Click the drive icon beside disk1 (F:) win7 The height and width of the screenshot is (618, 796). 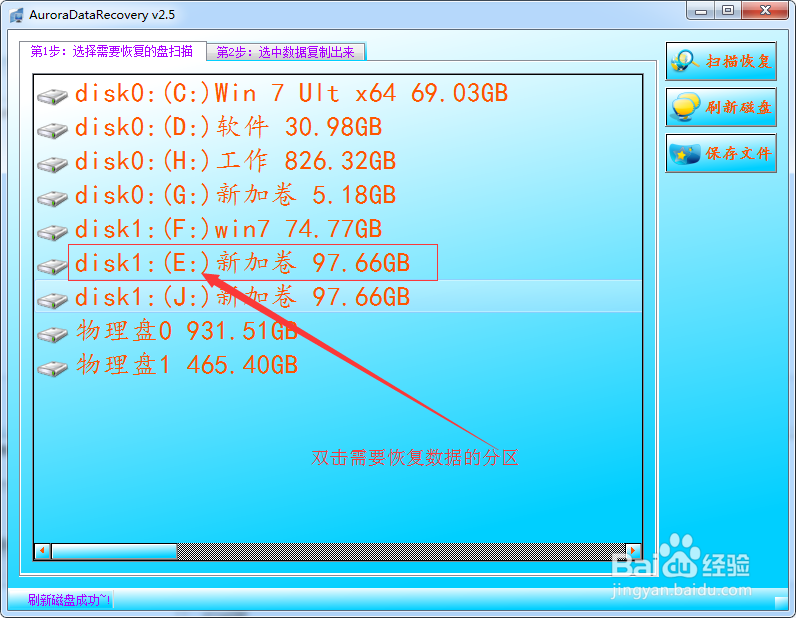coord(52,232)
